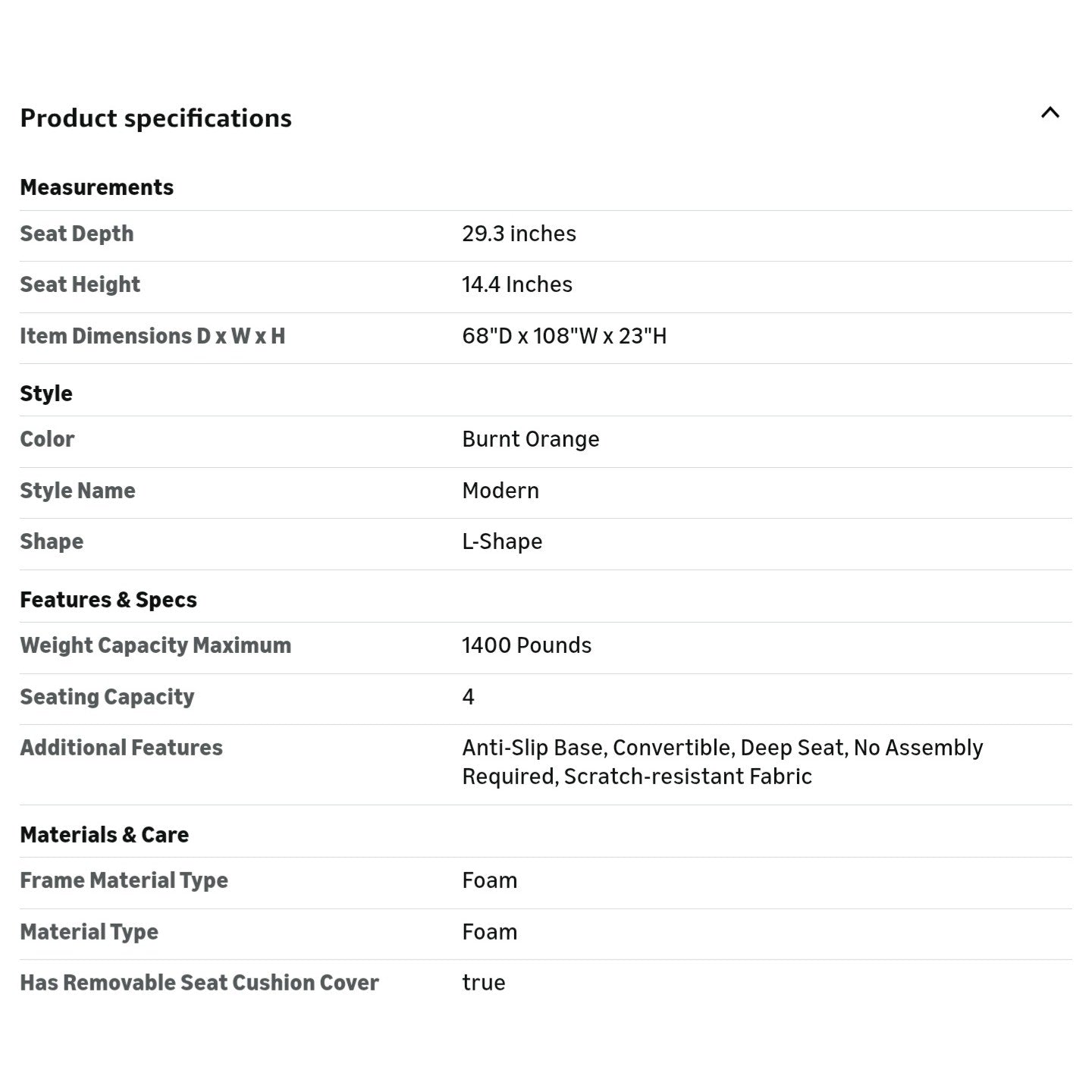Select the 14.4 Inches value
This screenshot has width=1092, height=1092.
517,284
